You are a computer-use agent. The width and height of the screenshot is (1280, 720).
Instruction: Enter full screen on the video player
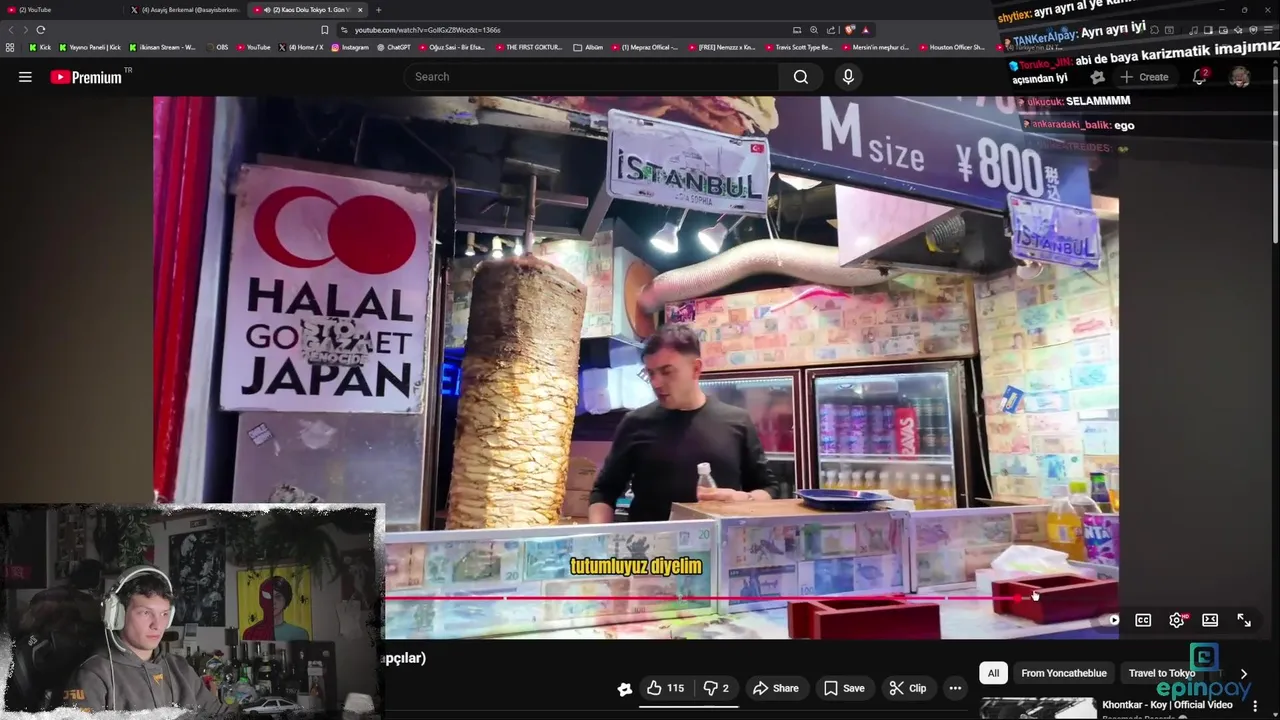point(1244,620)
